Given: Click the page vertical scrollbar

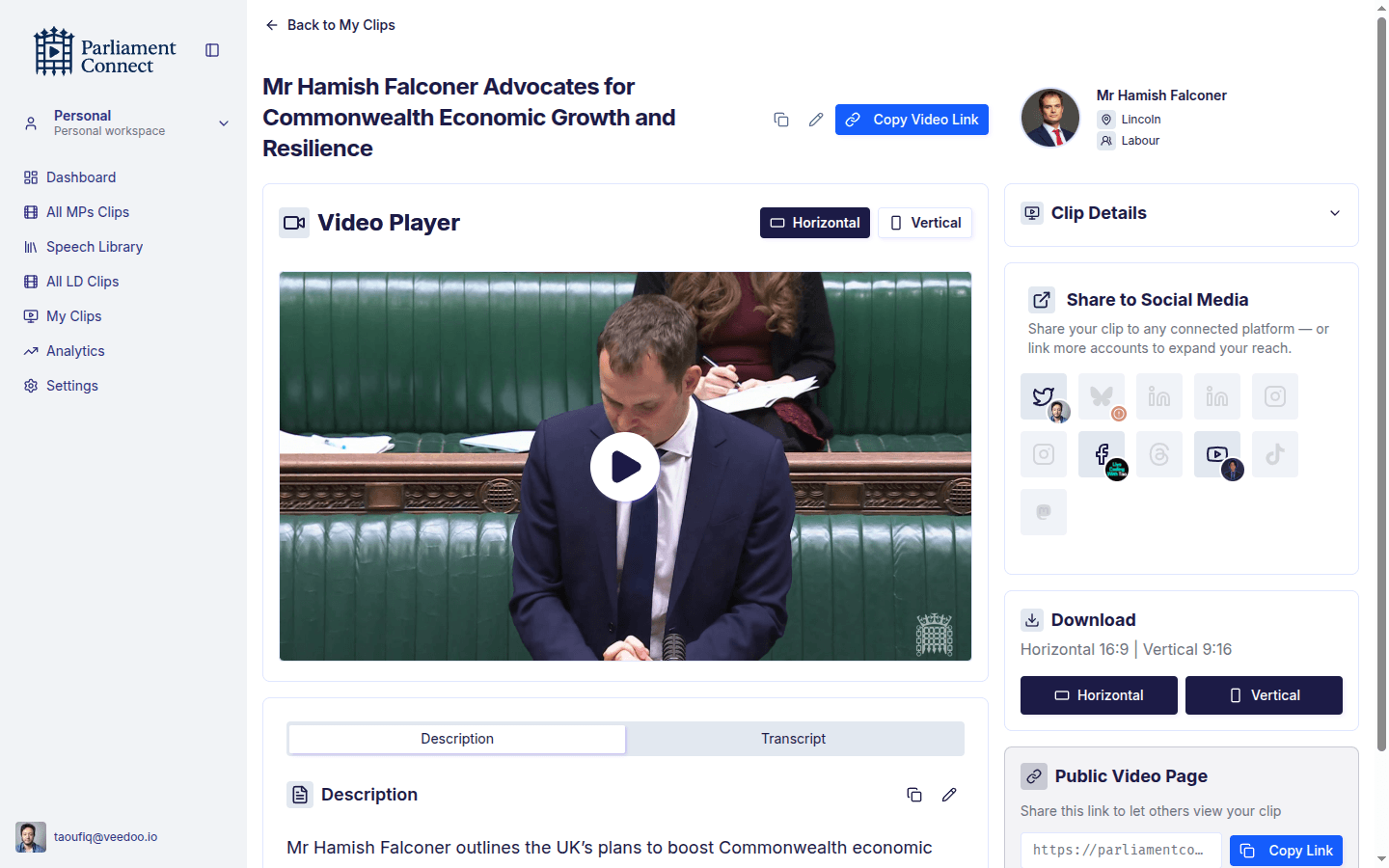Looking at the screenshot, I should 1381,386.
